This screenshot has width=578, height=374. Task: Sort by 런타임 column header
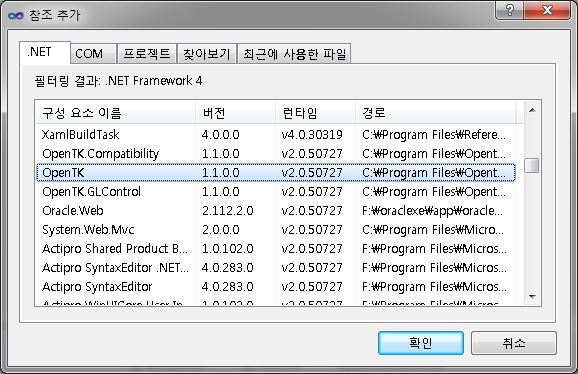(x=315, y=113)
